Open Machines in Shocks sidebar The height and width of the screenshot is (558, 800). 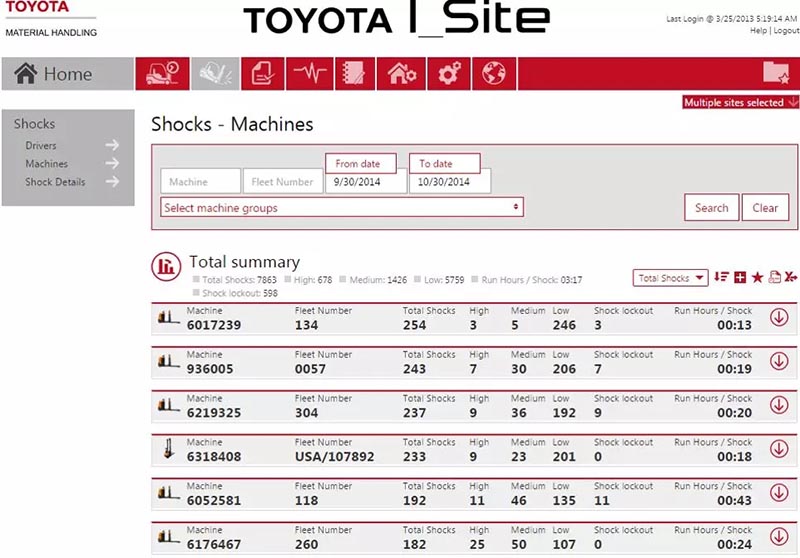click(x=46, y=164)
